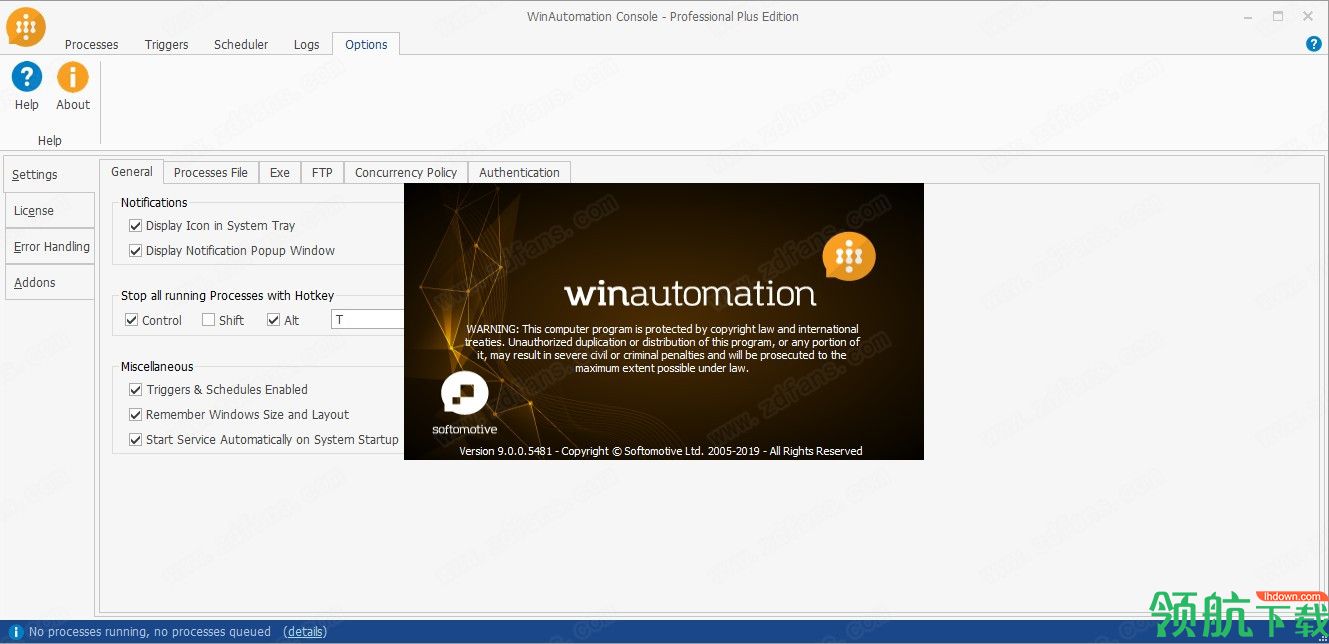Open the Exe settings tab
Image resolution: width=1329 pixels, height=644 pixels.
pyautogui.click(x=280, y=173)
